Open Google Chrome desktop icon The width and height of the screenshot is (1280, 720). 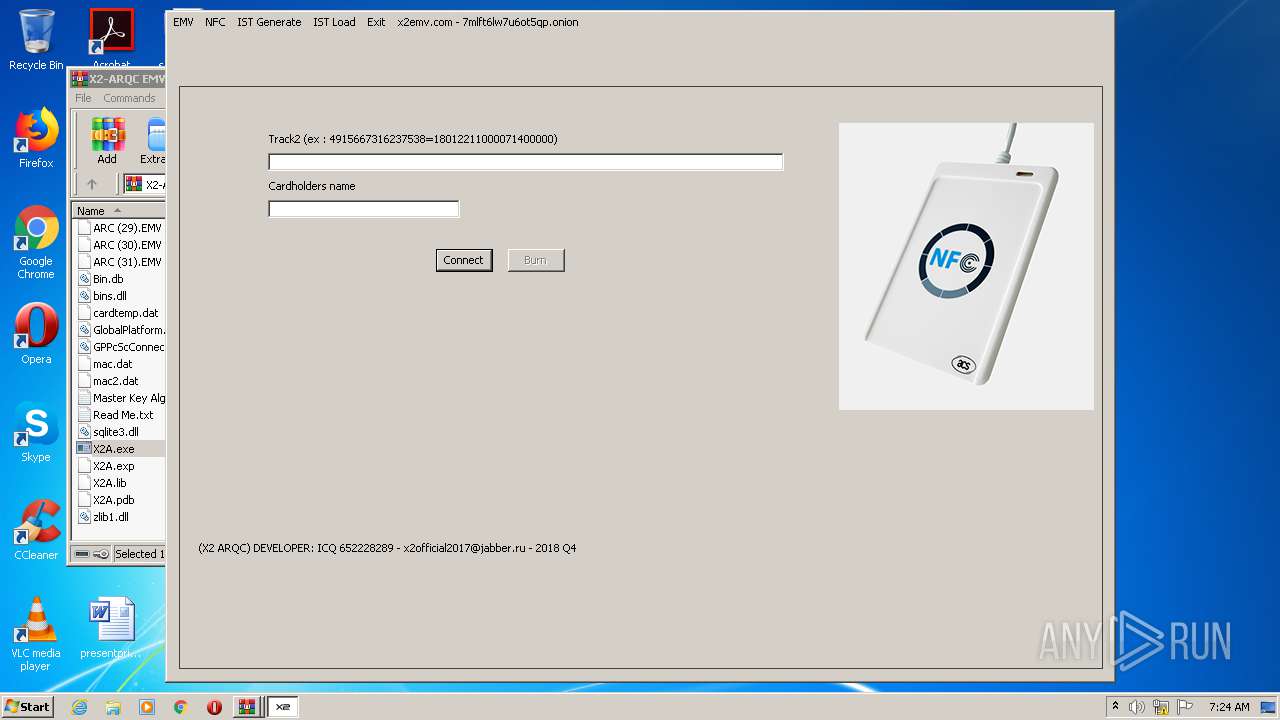pyautogui.click(x=36, y=242)
